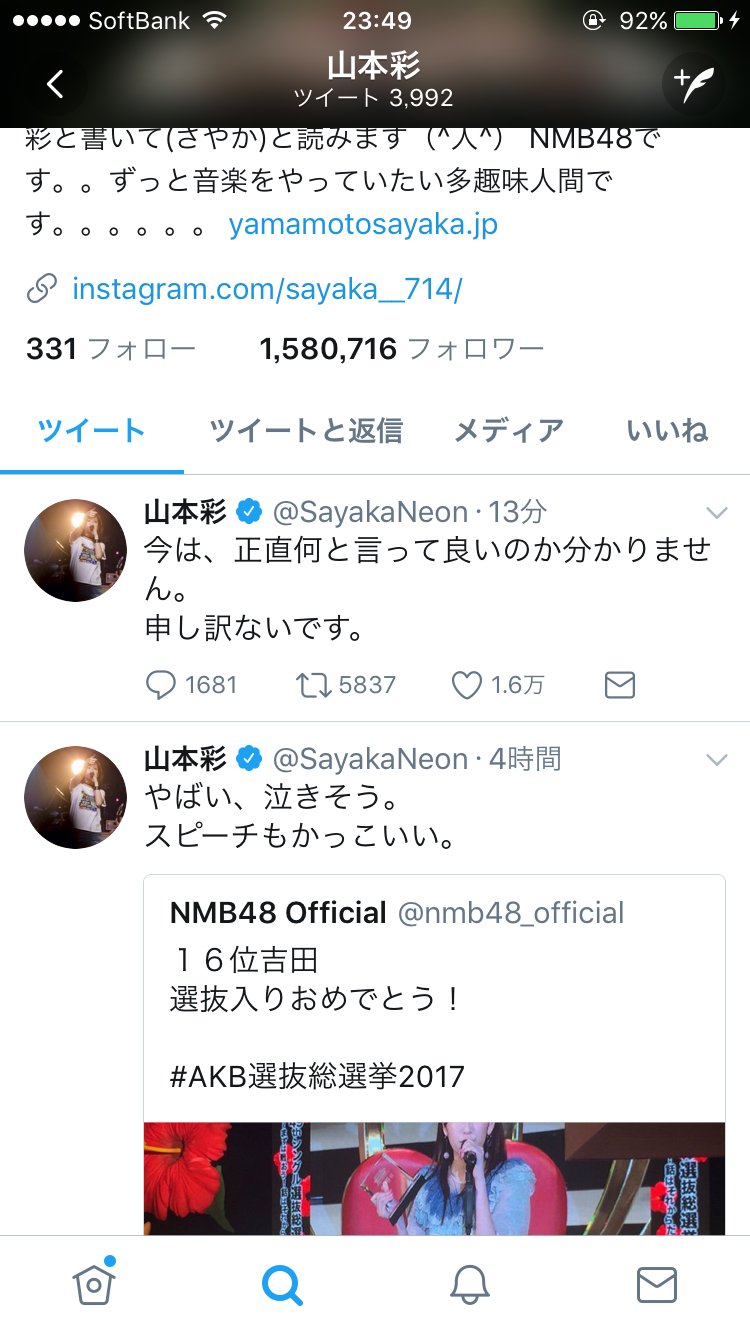750x1334 pixels.
Task: Open Direct Messages inbox
Action: [656, 1287]
